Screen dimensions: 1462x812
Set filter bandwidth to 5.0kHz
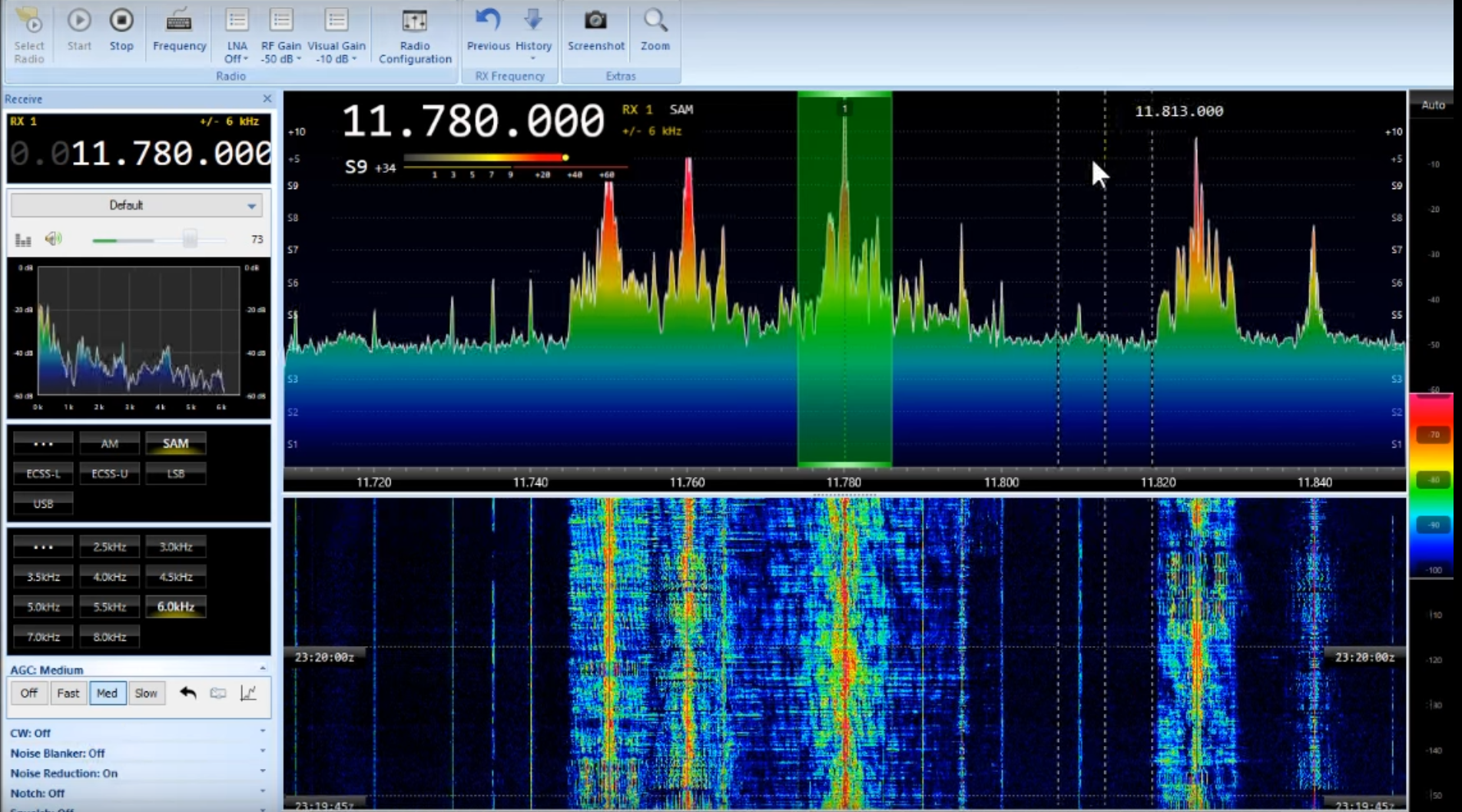pyautogui.click(x=43, y=606)
